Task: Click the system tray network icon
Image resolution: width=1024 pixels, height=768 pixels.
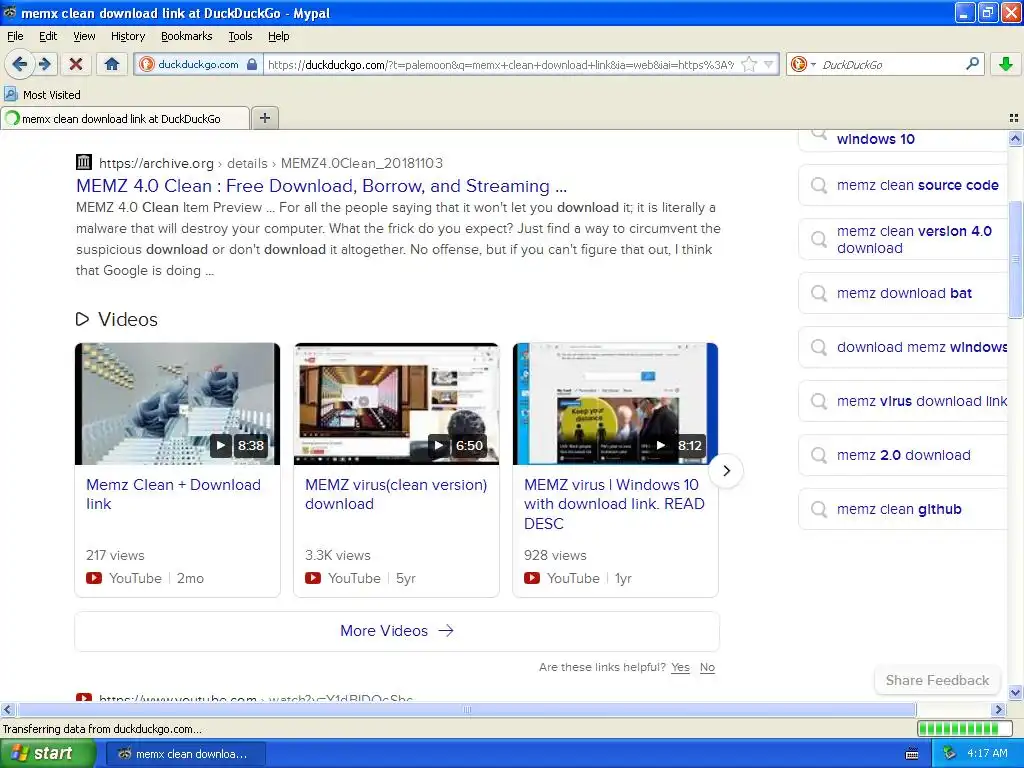Action: click(949, 754)
